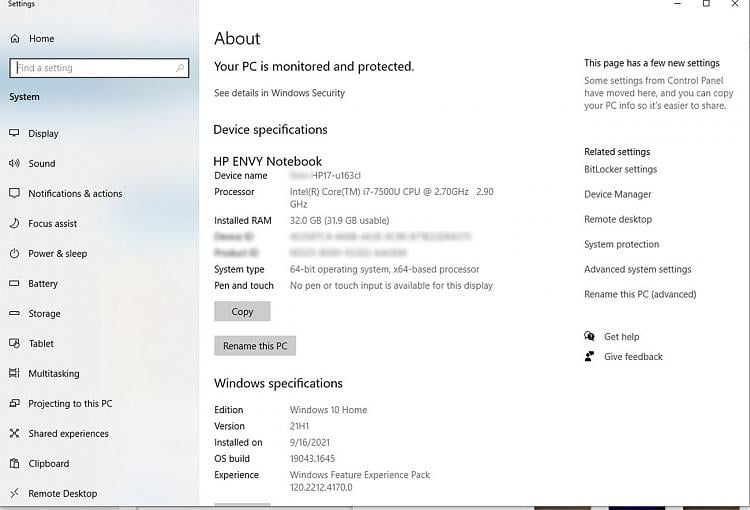Click the Give feedback link
The image size is (750, 510).
pyautogui.click(x=633, y=357)
